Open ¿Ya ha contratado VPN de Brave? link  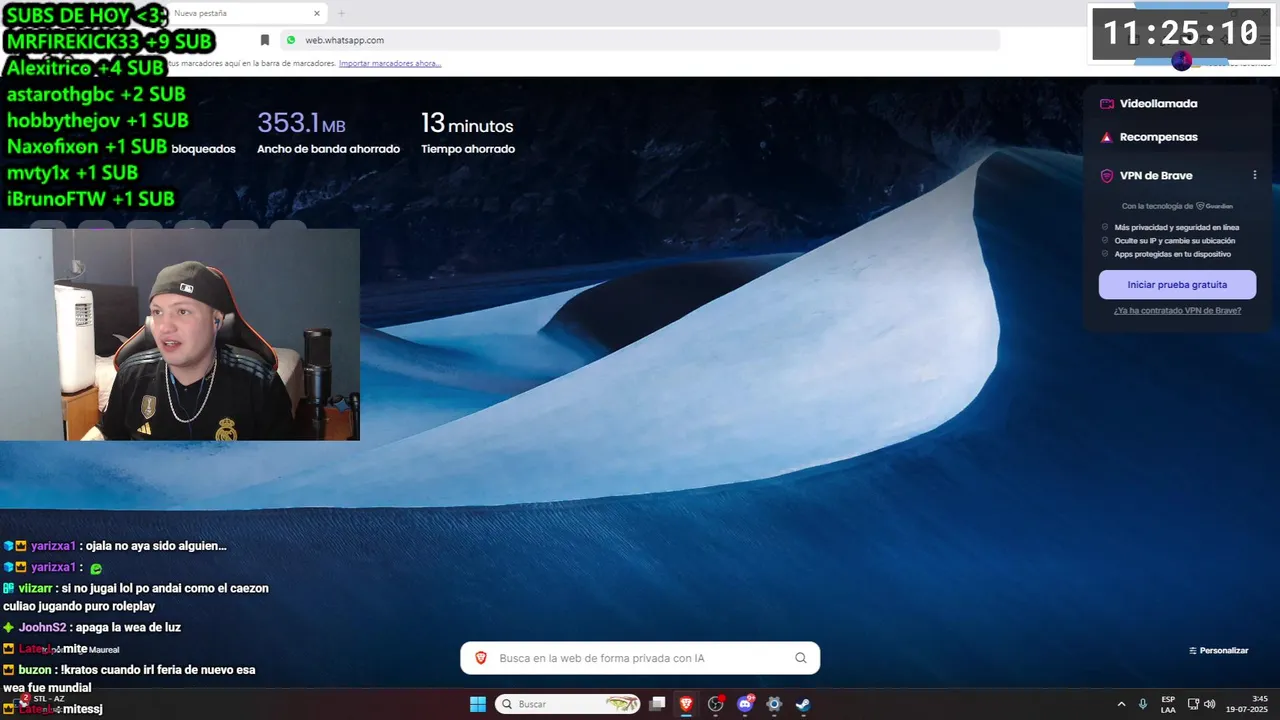1177,310
